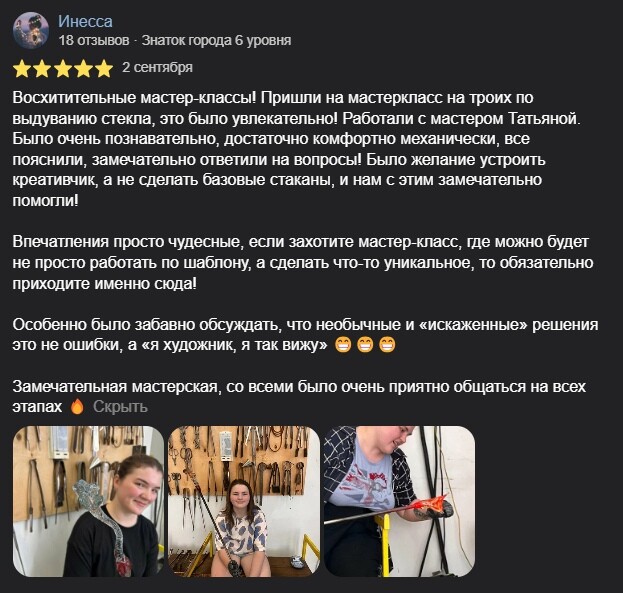Click the review date 2 сентября
This screenshot has width=623, height=593.
[157, 67]
